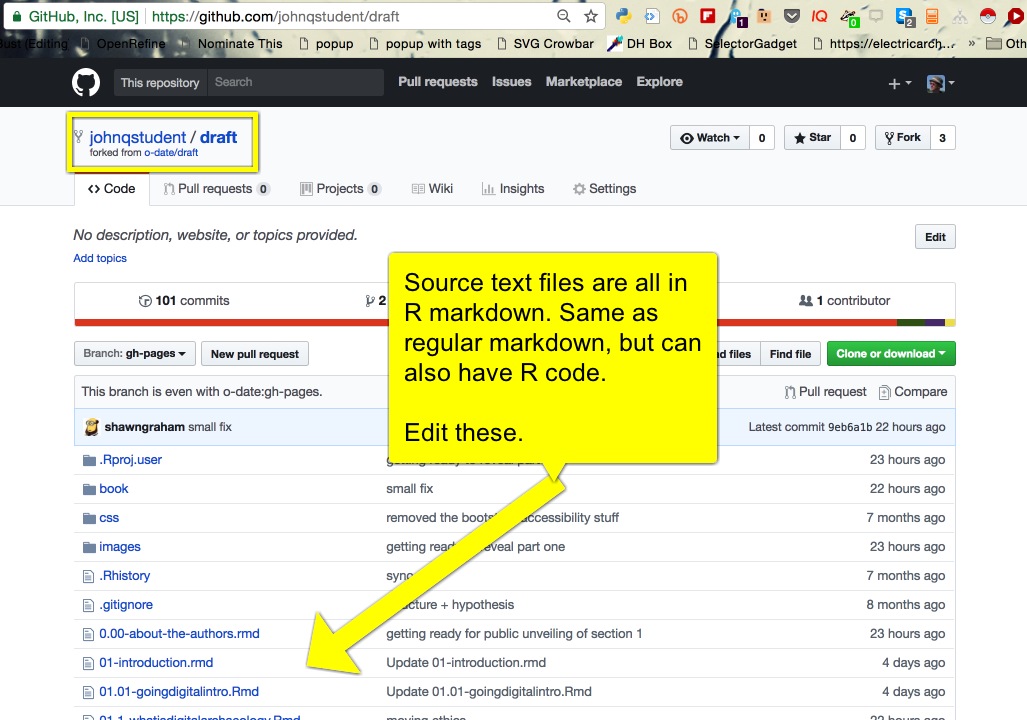Screen dimensions: 1027x720
Task: Open the .Rhistory file
Action: click(124, 576)
